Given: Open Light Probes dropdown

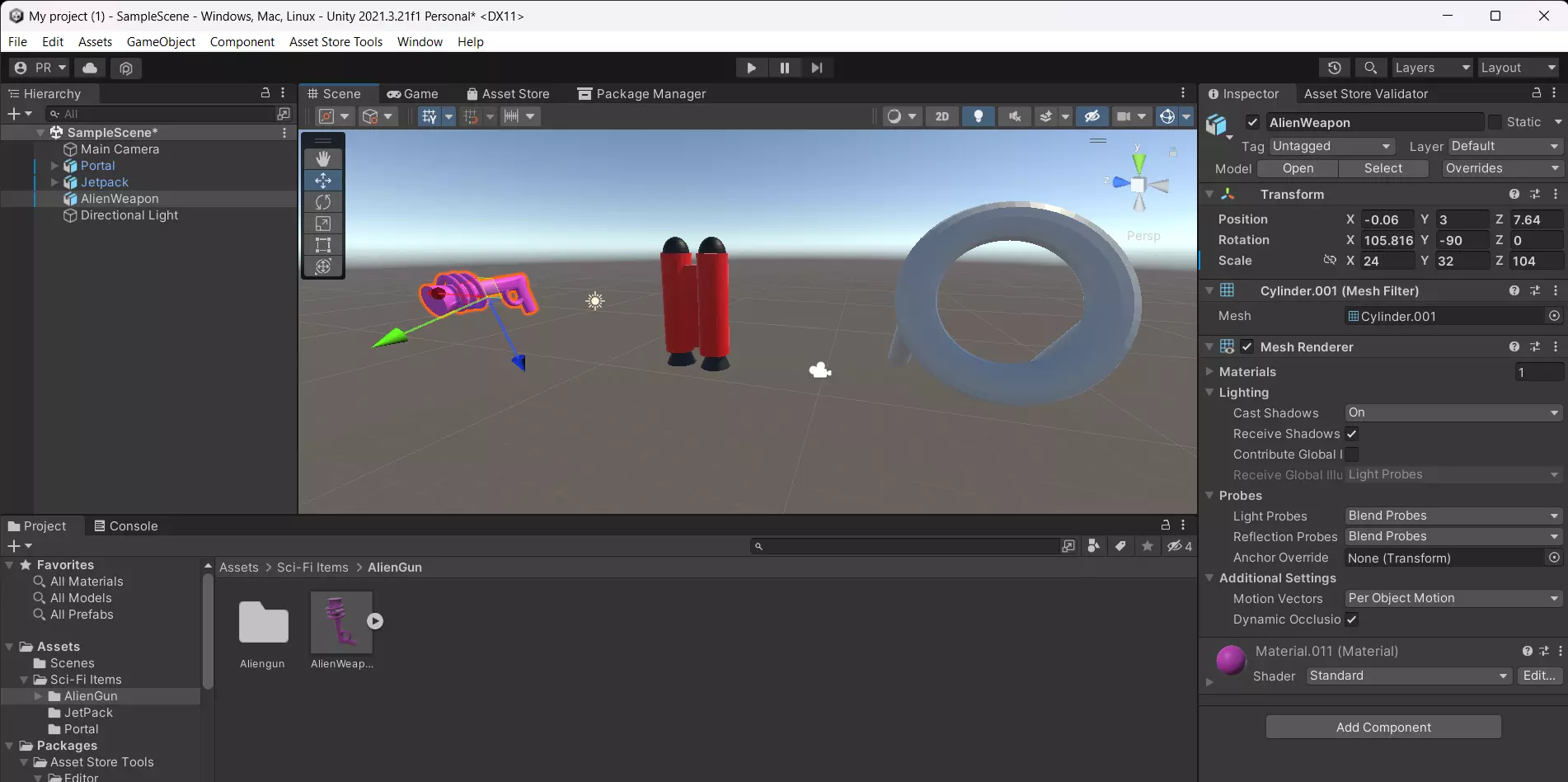Looking at the screenshot, I should tap(1453, 516).
